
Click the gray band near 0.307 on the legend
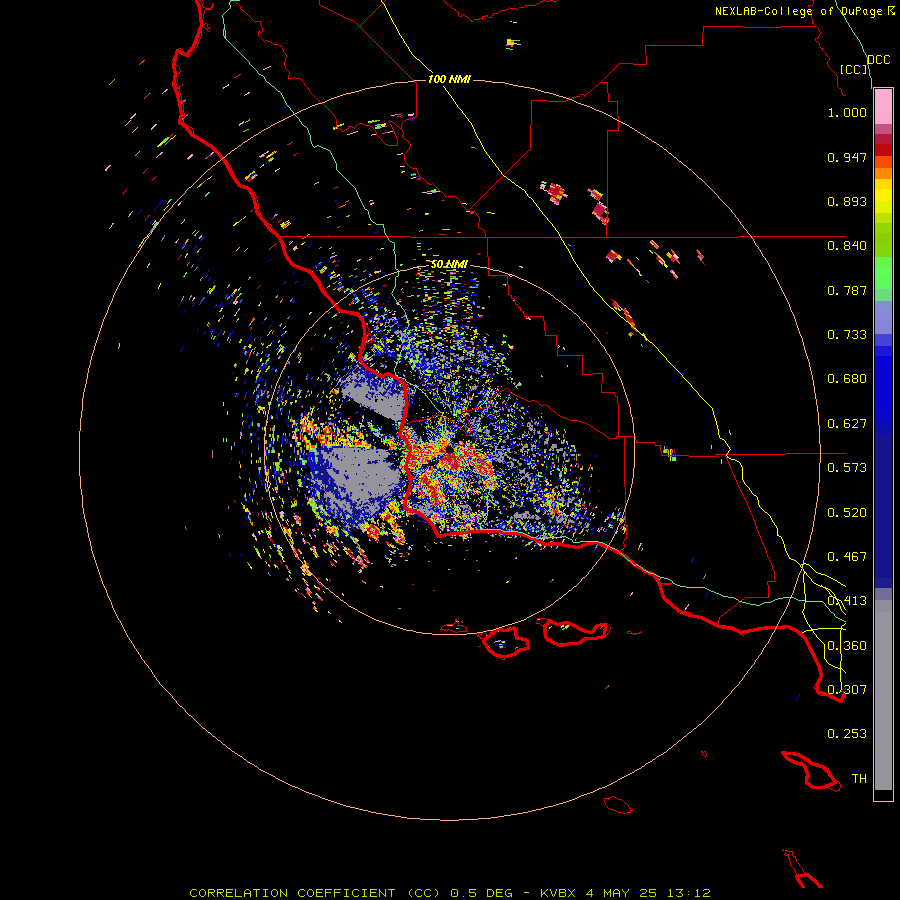point(883,695)
